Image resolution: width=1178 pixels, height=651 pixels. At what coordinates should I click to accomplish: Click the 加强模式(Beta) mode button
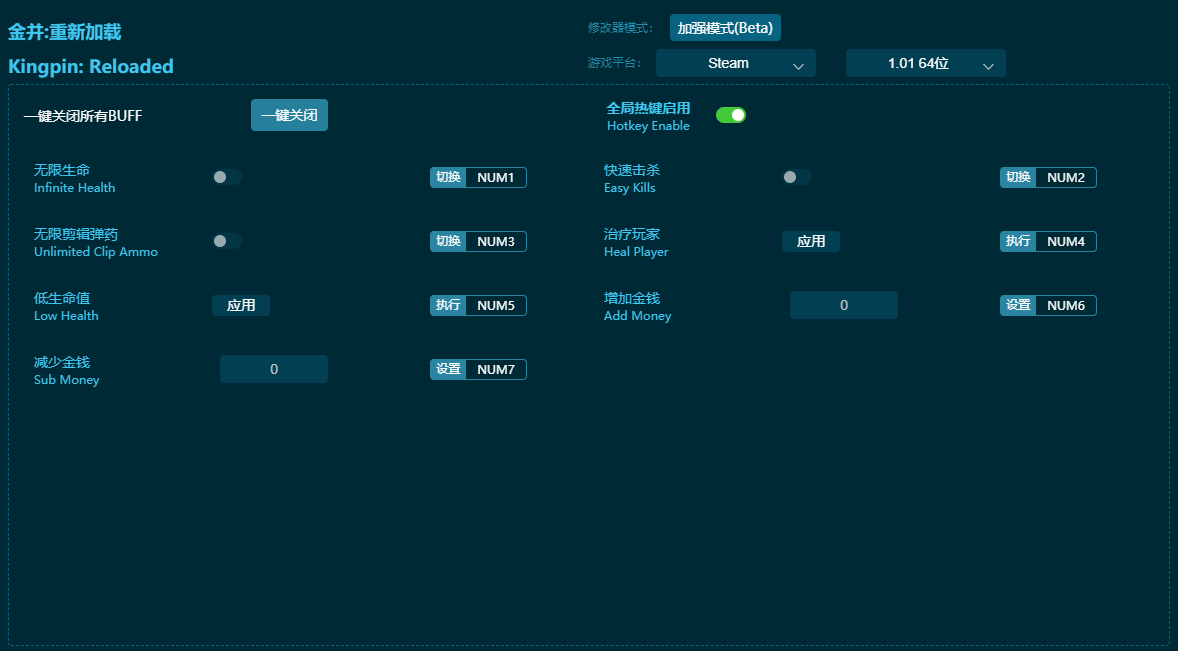point(725,28)
